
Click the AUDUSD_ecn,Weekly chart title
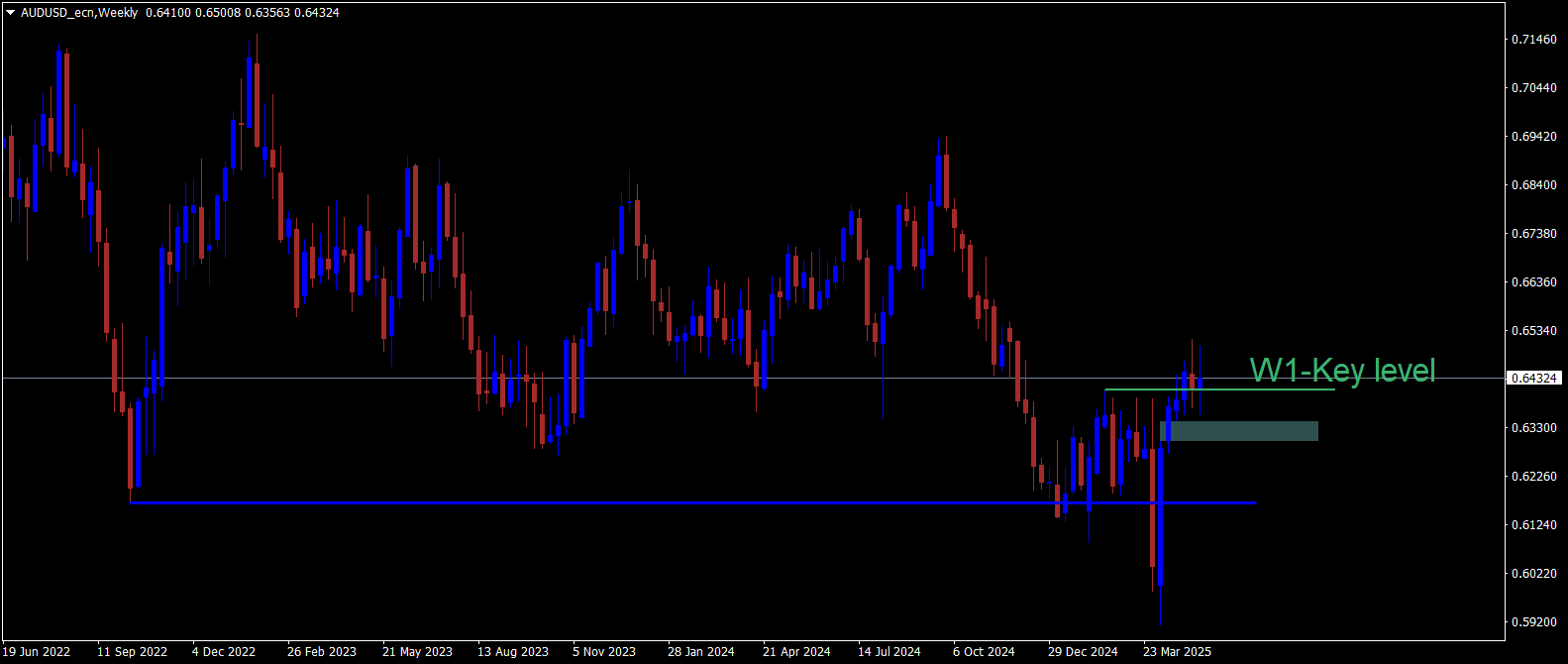79,13
